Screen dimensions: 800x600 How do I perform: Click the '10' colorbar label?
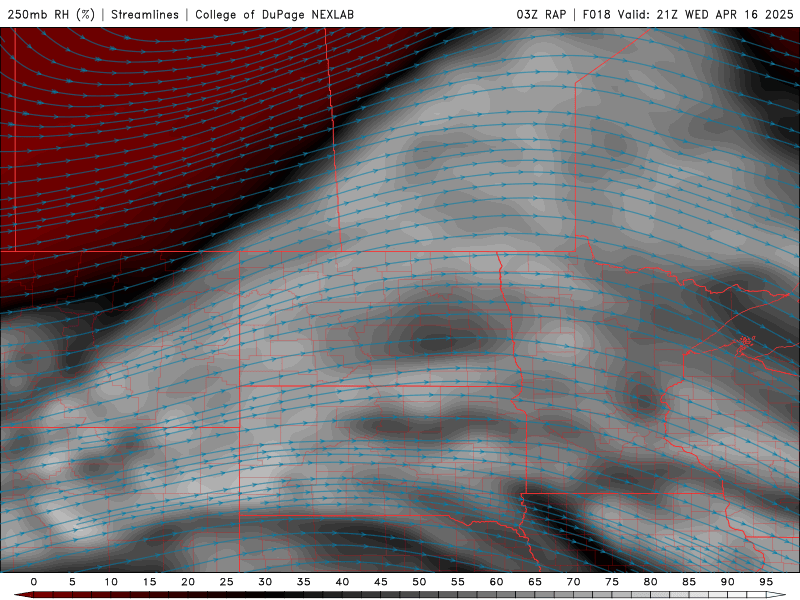111,582
